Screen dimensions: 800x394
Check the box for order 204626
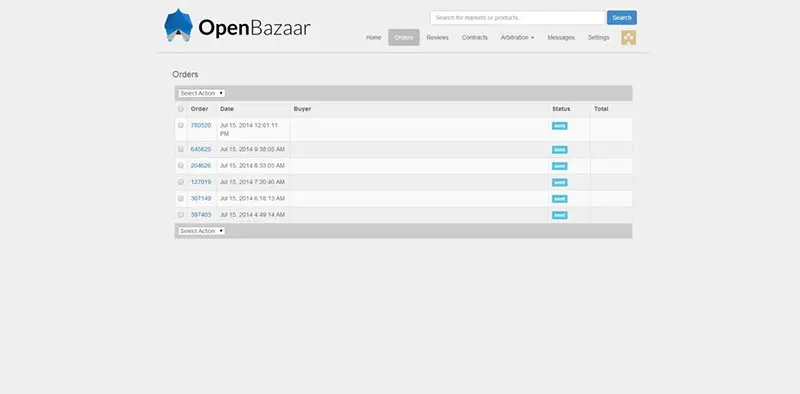pyautogui.click(x=181, y=166)
